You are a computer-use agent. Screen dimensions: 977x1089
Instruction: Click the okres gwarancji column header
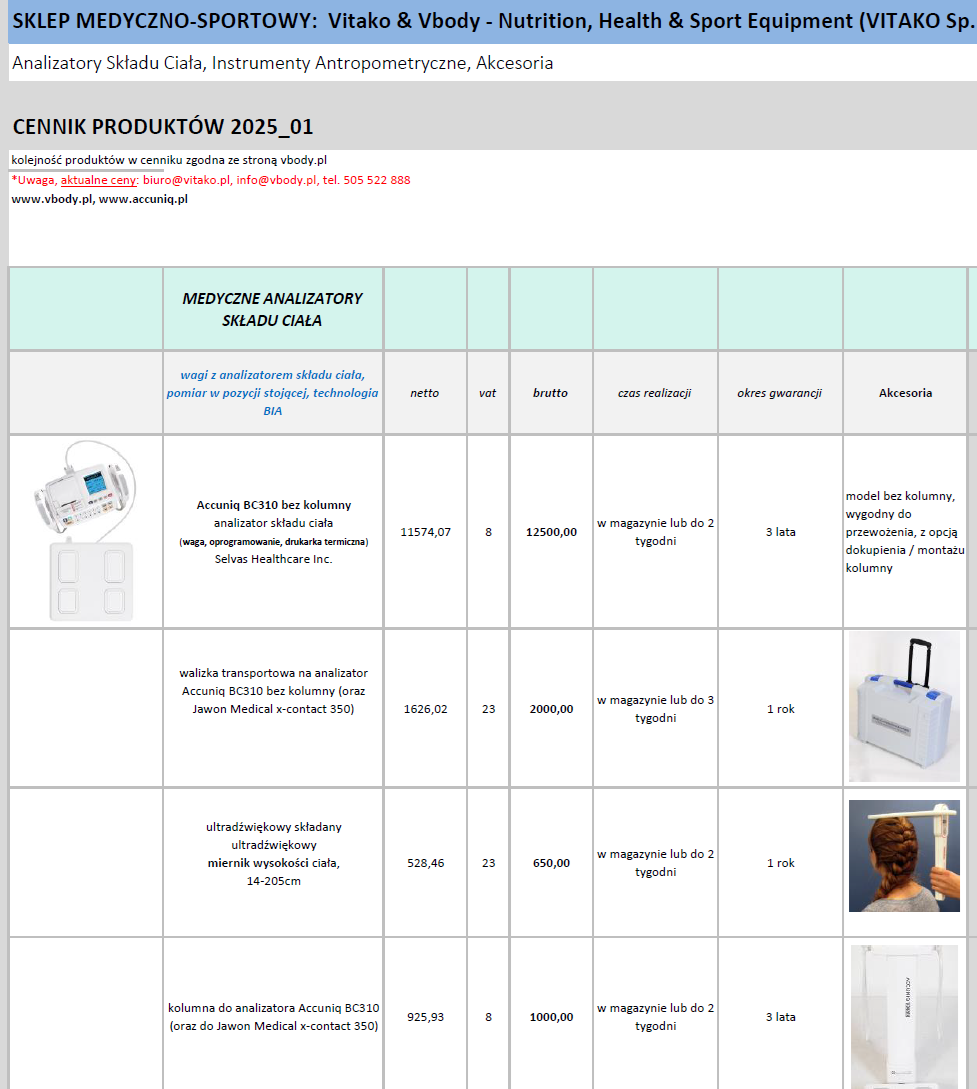coord(779,392)
